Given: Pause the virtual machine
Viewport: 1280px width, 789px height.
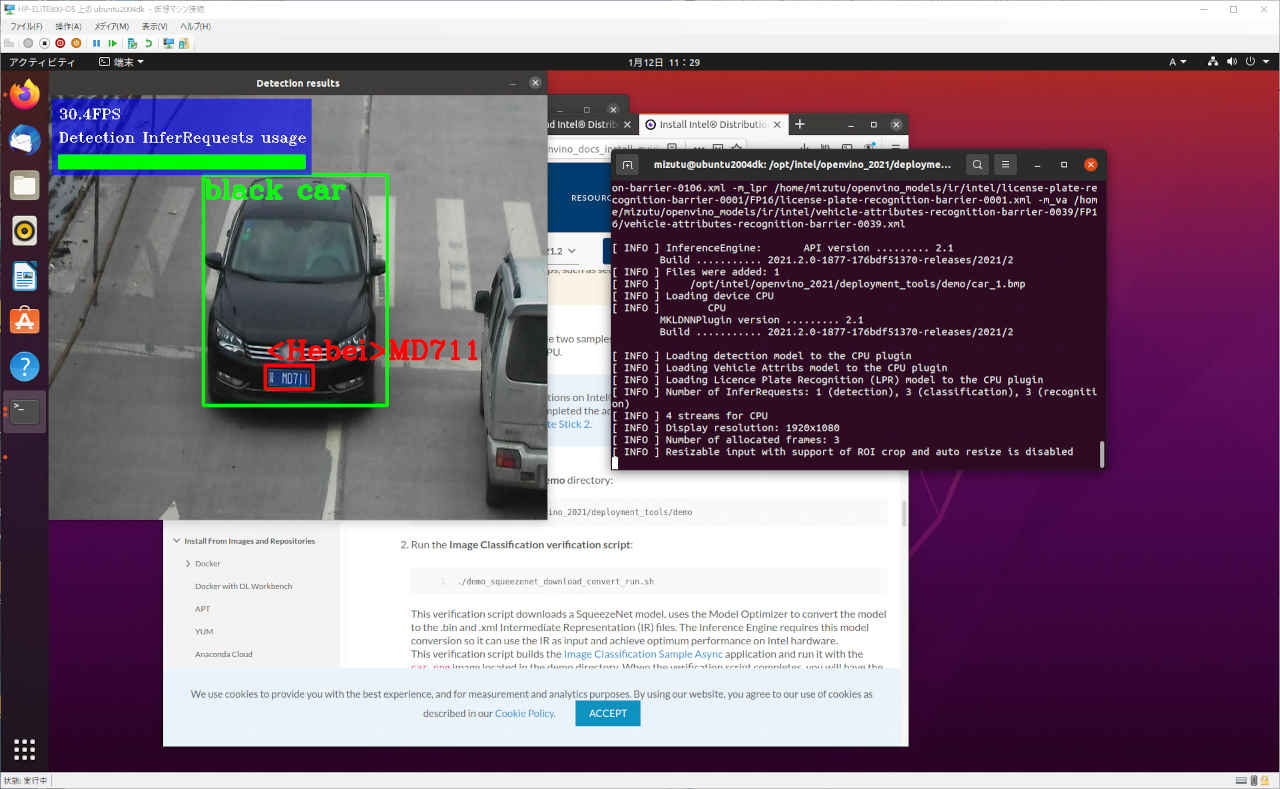Looking at the screenshot, I should tap(97, 43).
